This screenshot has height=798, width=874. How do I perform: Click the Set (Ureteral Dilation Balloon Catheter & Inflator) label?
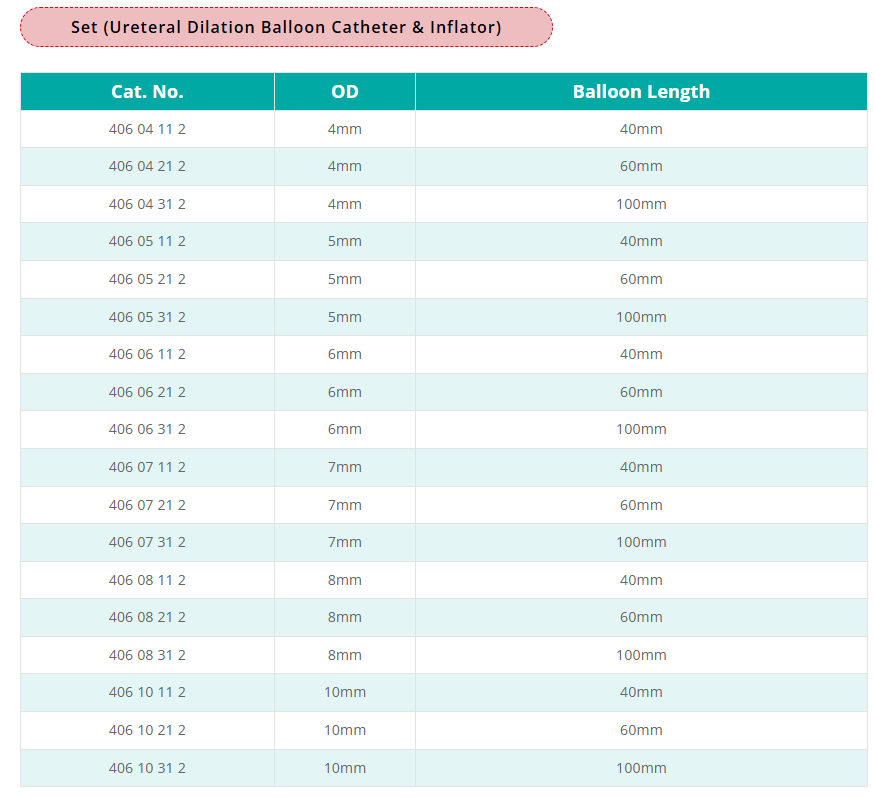(x=286, y=27)
